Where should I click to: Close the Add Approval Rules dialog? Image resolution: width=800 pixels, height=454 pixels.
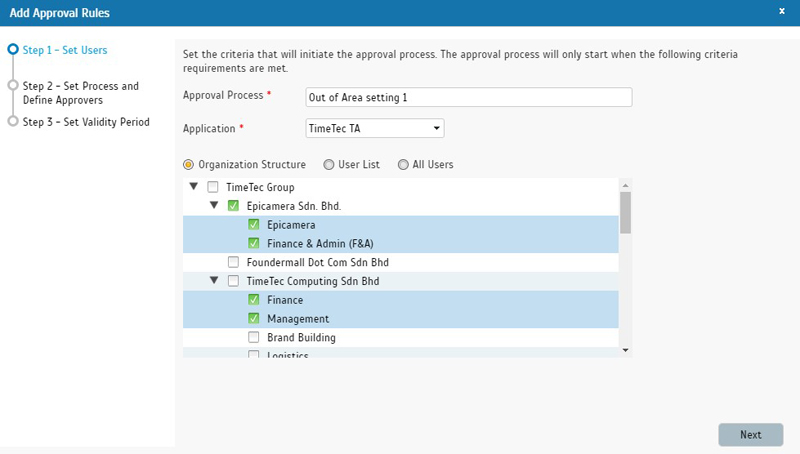(x=782, y=11)
